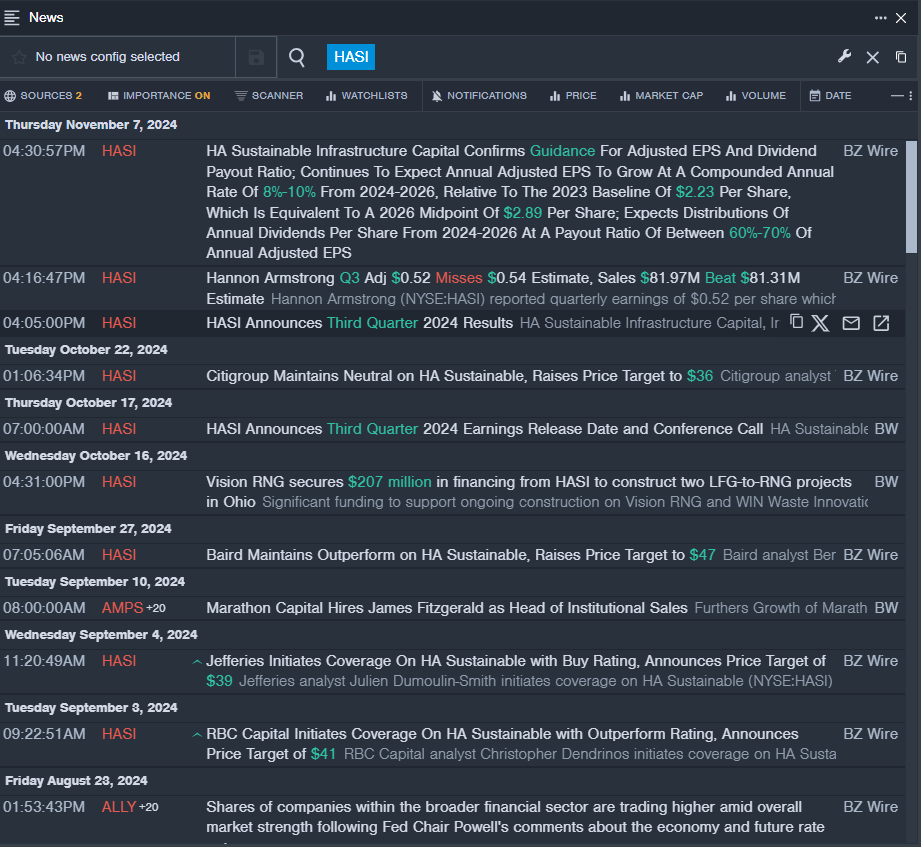Open the Sources filter dropdown
Image resolution: width=921 pixels, height=847 pixels.
43,96
